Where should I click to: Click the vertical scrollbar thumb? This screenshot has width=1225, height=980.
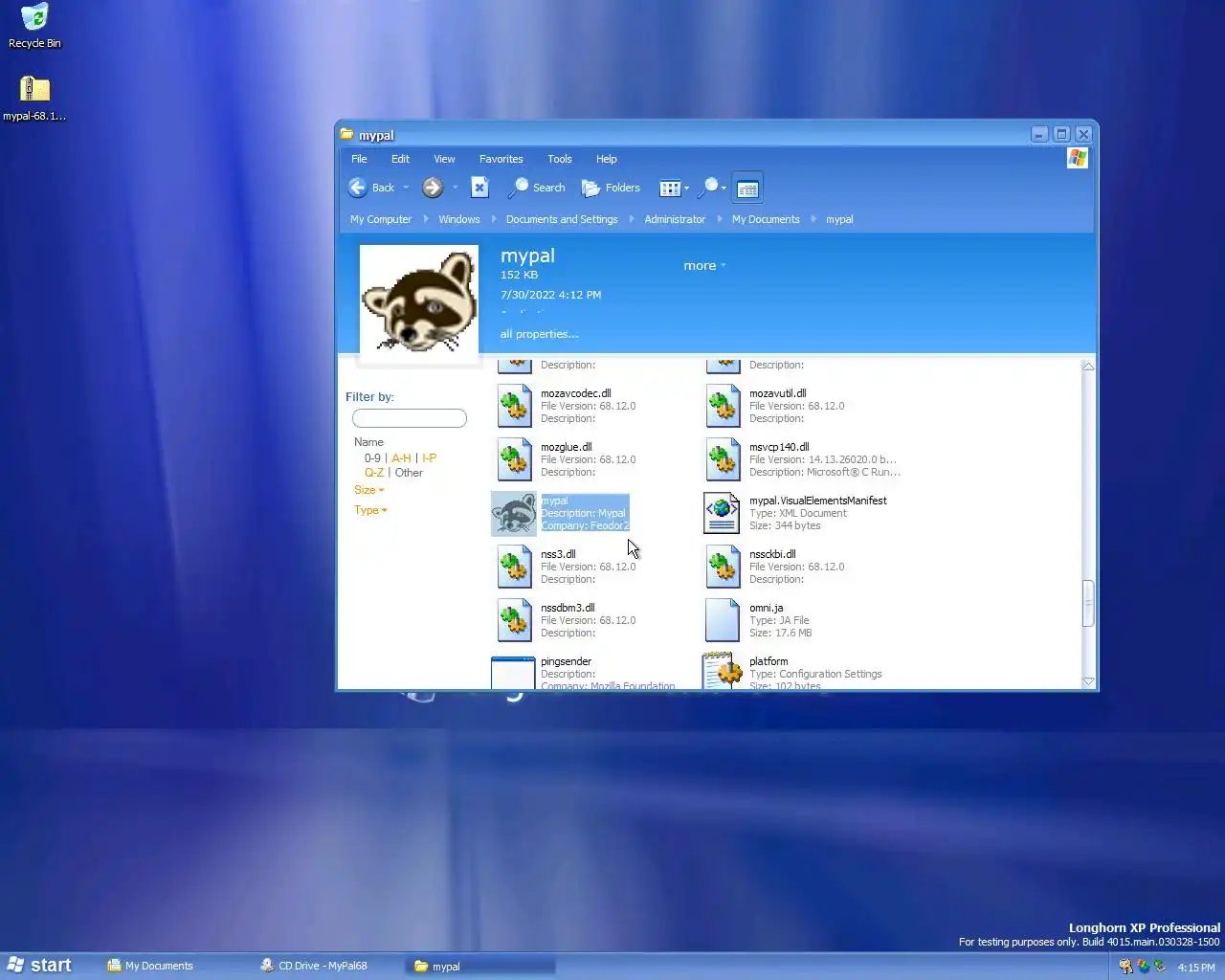[x=1088, y=604]
